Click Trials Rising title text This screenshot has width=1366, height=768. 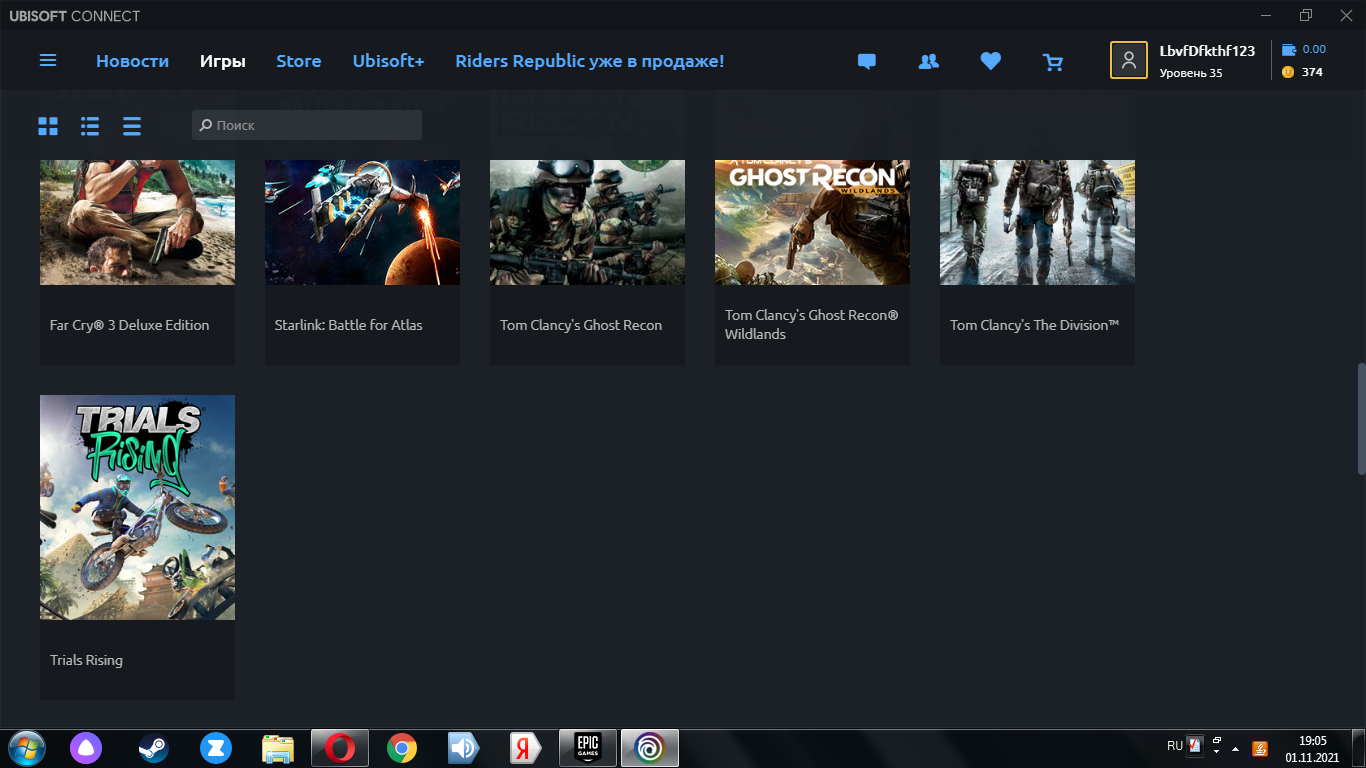[86, 660]
